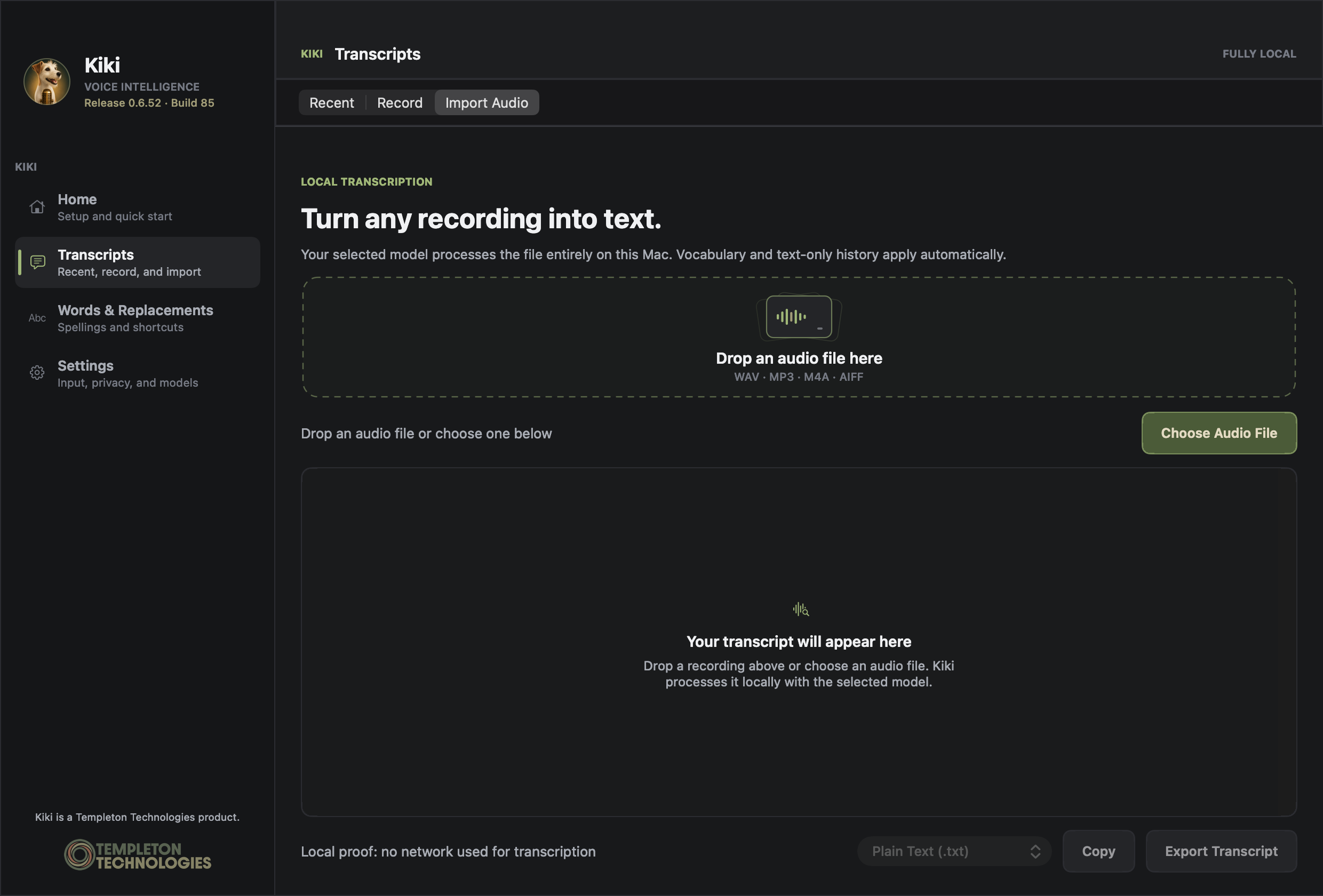Click 'Local proof: no network used' status text
1323x896 pixels.
pos(448,852)
